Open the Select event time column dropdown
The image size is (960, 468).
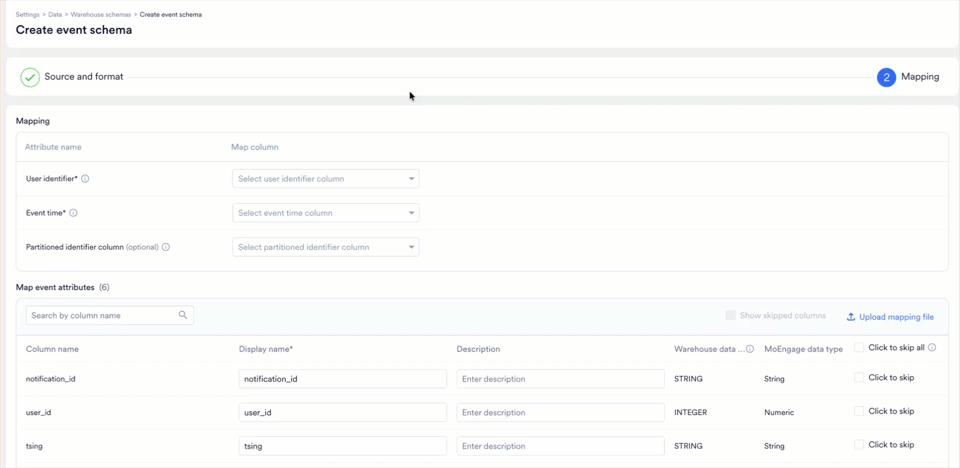click(326, 213)
